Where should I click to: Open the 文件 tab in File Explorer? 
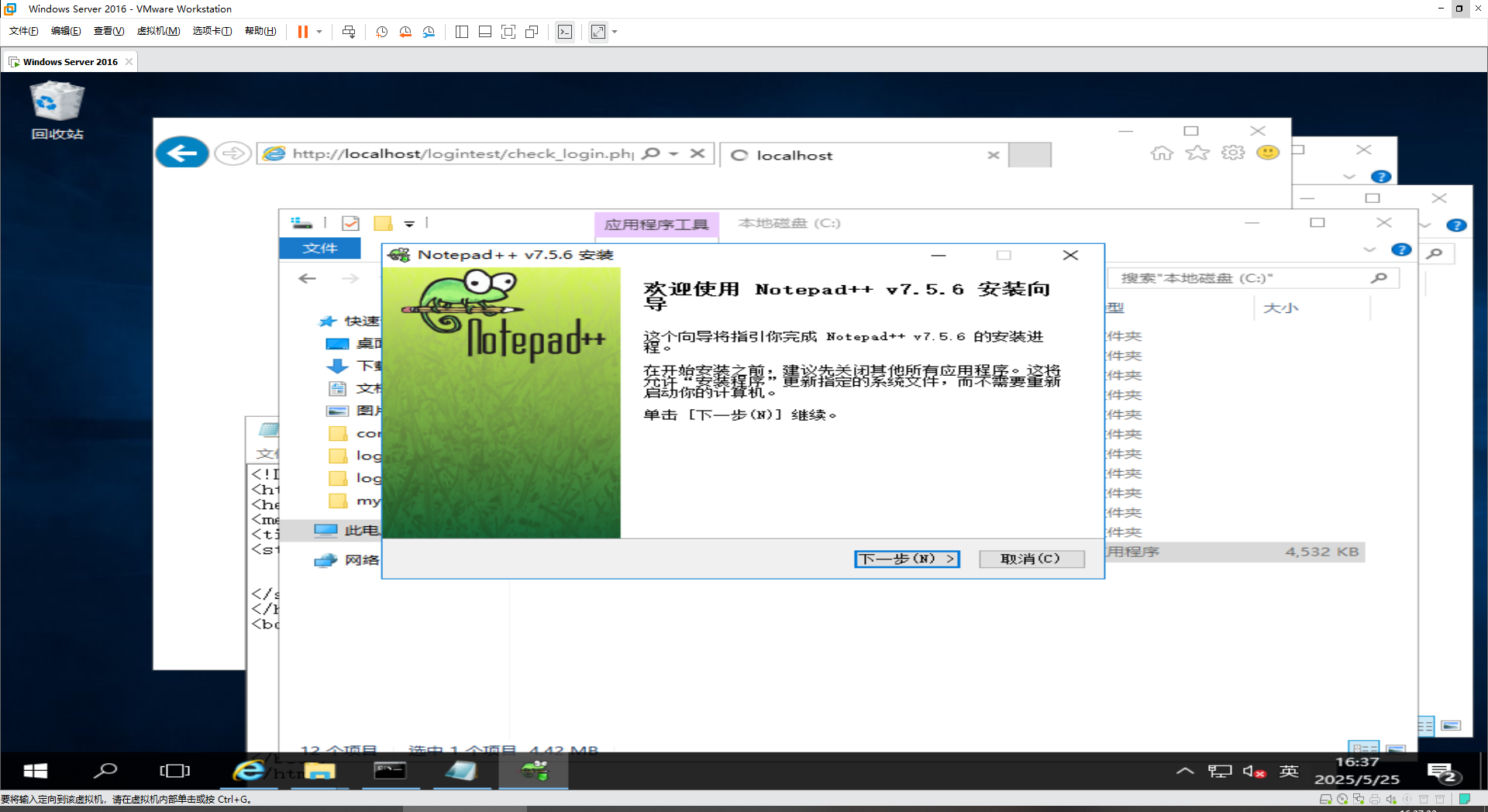click(x=320, y=248)
